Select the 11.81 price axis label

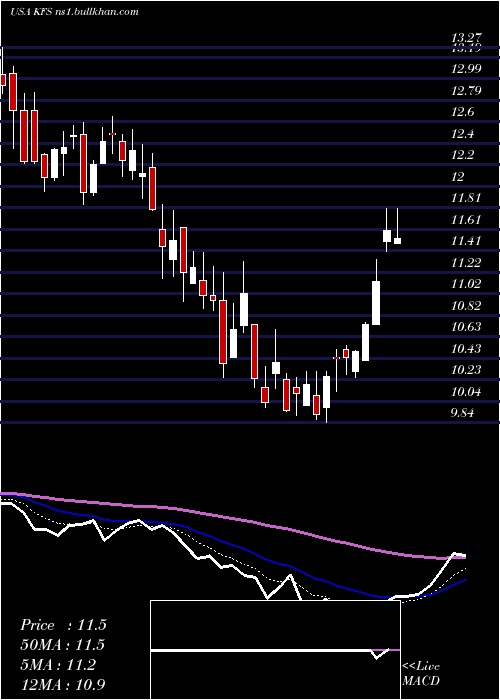coord(466,198)
